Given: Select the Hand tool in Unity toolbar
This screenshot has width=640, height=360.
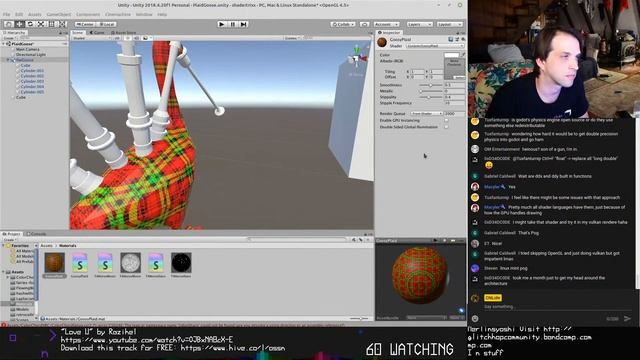Looking at the screenshot, I should coord(9,24).
